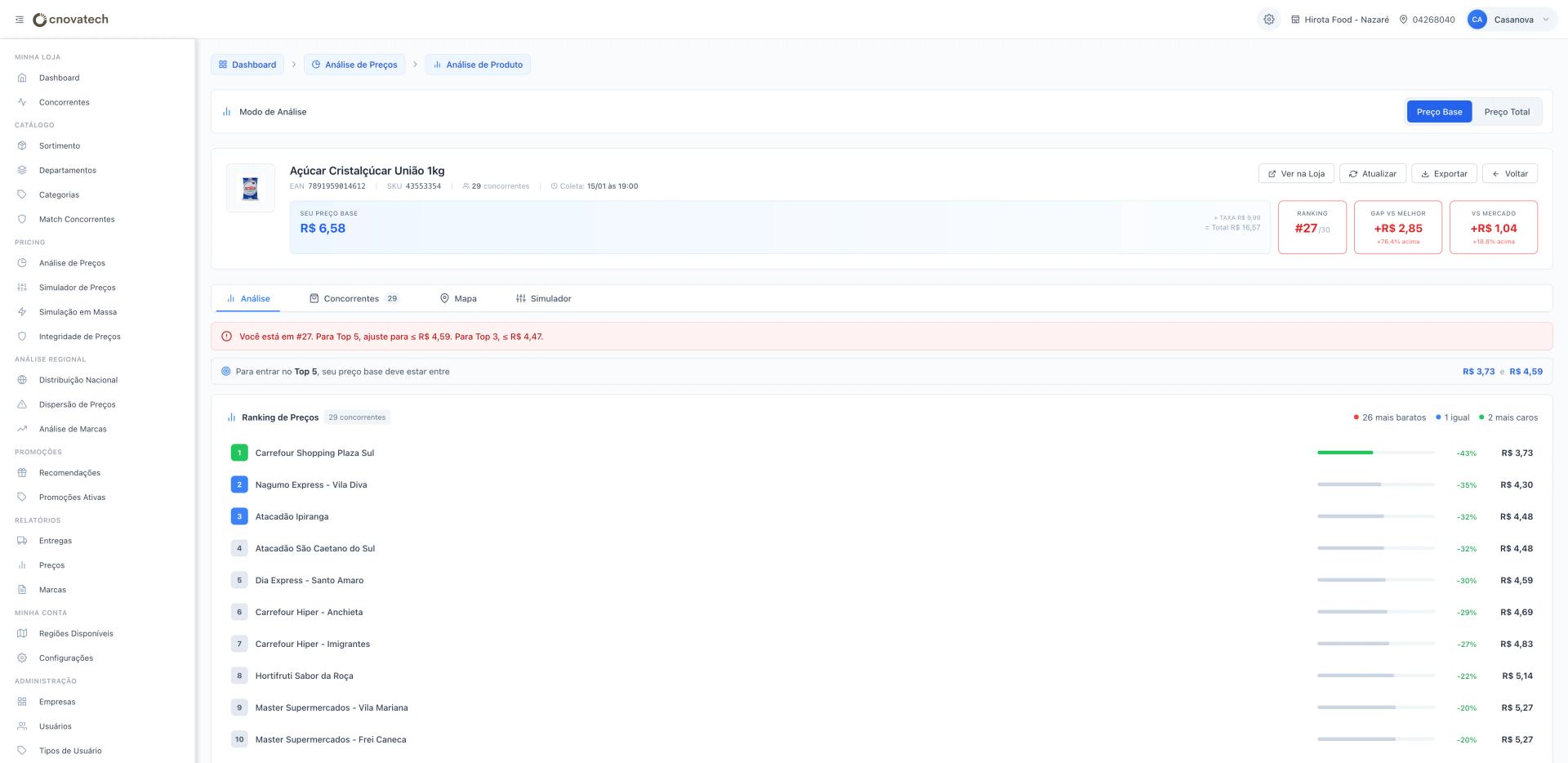Open Configurações in sidebar

click(66, 658)
